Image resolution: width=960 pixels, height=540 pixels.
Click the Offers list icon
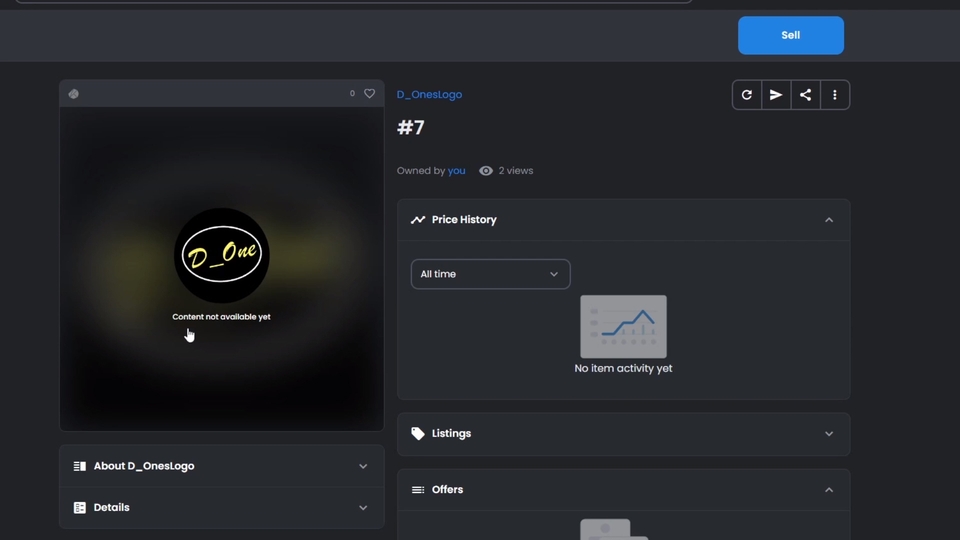coord(418,490)
